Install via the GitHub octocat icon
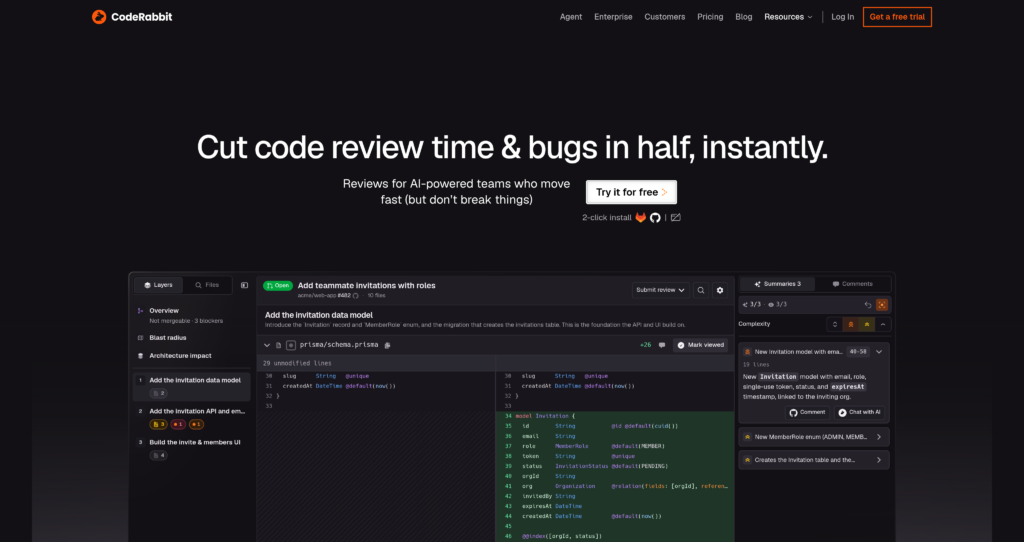 coord(655,217)
